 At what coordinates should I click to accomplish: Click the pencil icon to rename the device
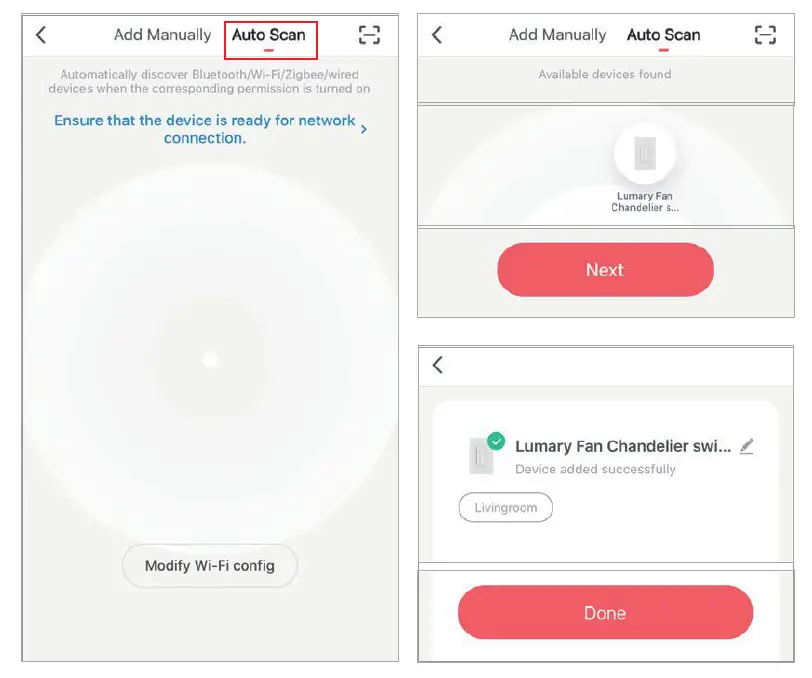(x=746, y=446)
